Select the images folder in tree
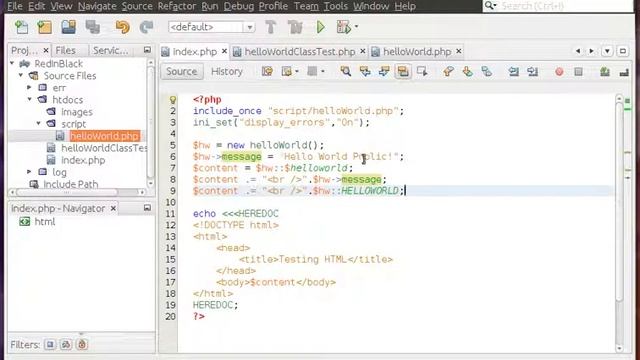 point(77,112)
